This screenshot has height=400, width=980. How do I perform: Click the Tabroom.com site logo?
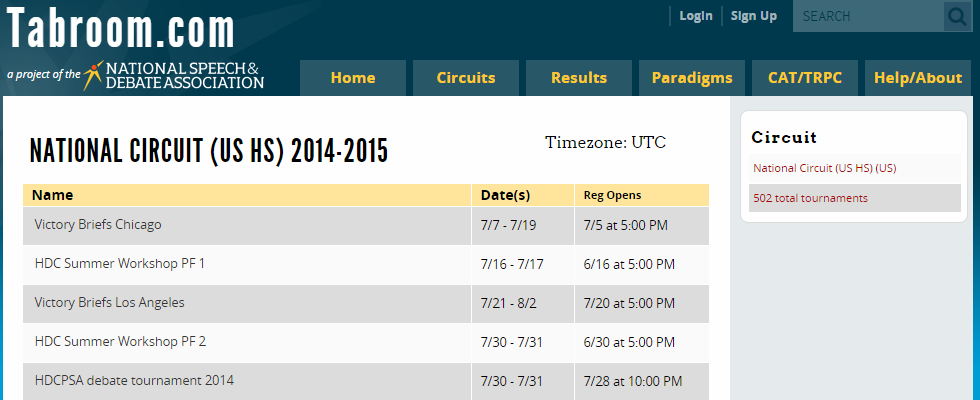click(121, 30)
